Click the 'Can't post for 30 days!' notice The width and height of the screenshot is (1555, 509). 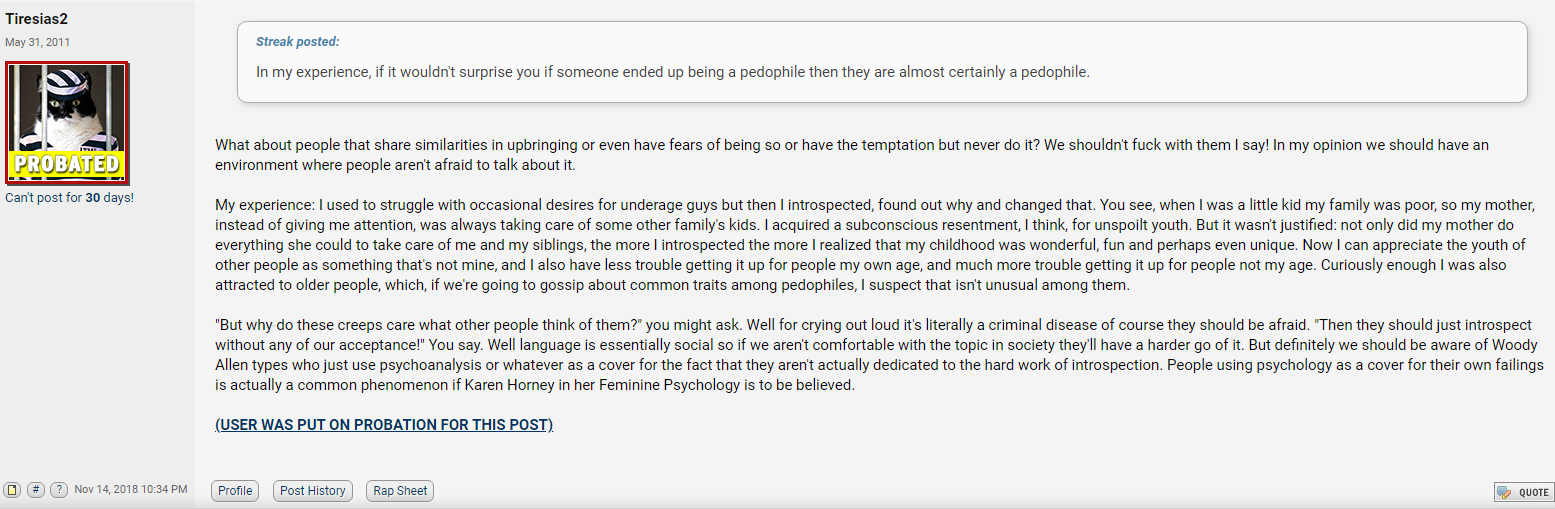69,198
